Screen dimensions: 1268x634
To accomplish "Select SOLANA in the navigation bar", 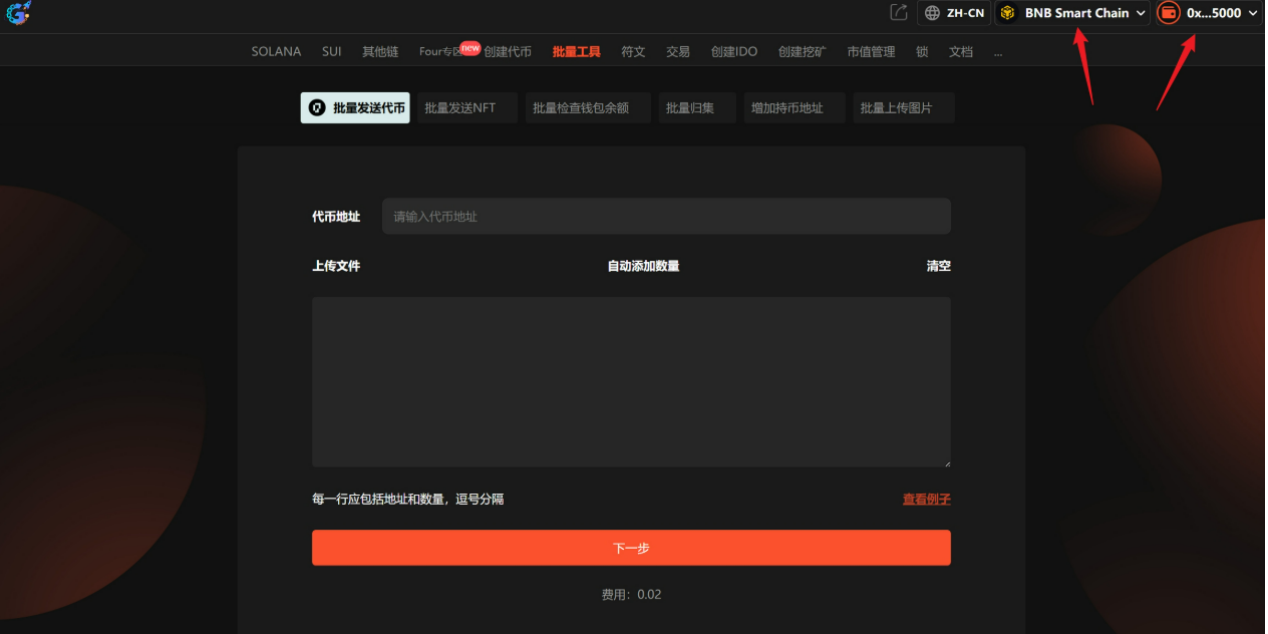I will click(276, 52).
